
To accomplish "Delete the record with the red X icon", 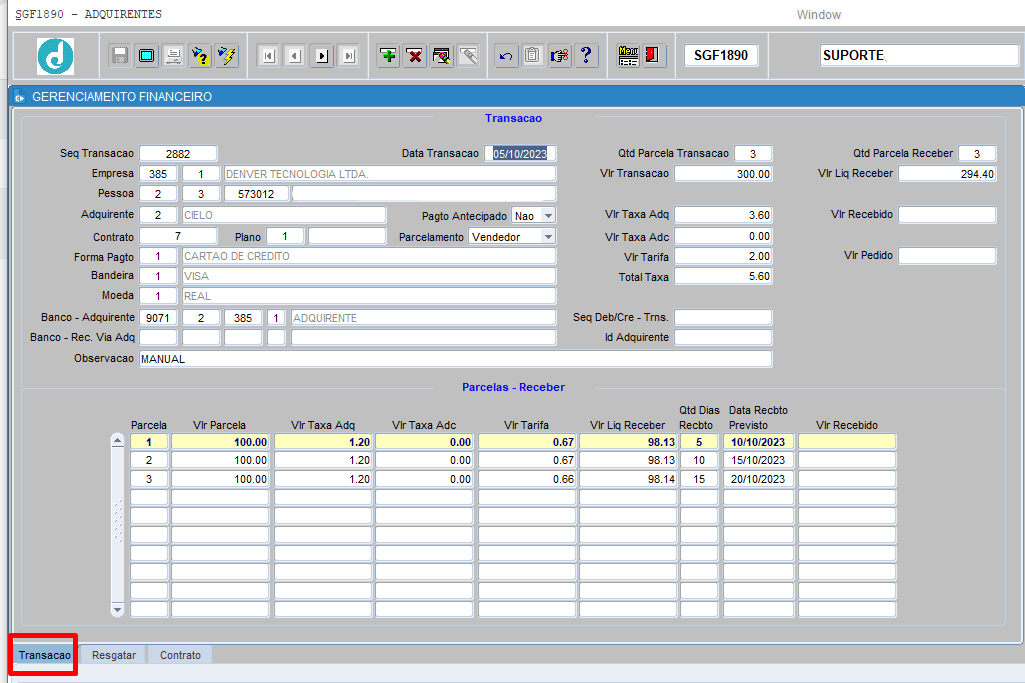I will 415,56.
